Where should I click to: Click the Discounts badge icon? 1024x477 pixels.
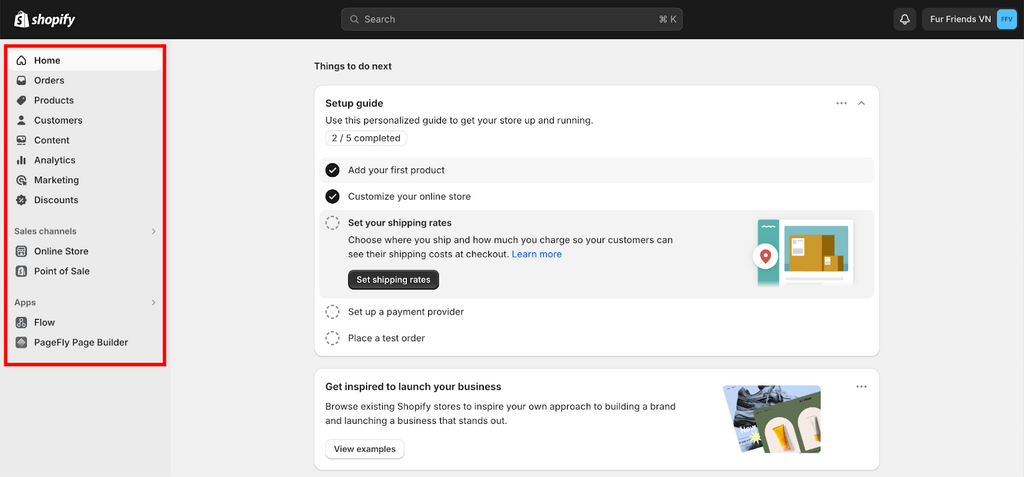pos(22,200)
